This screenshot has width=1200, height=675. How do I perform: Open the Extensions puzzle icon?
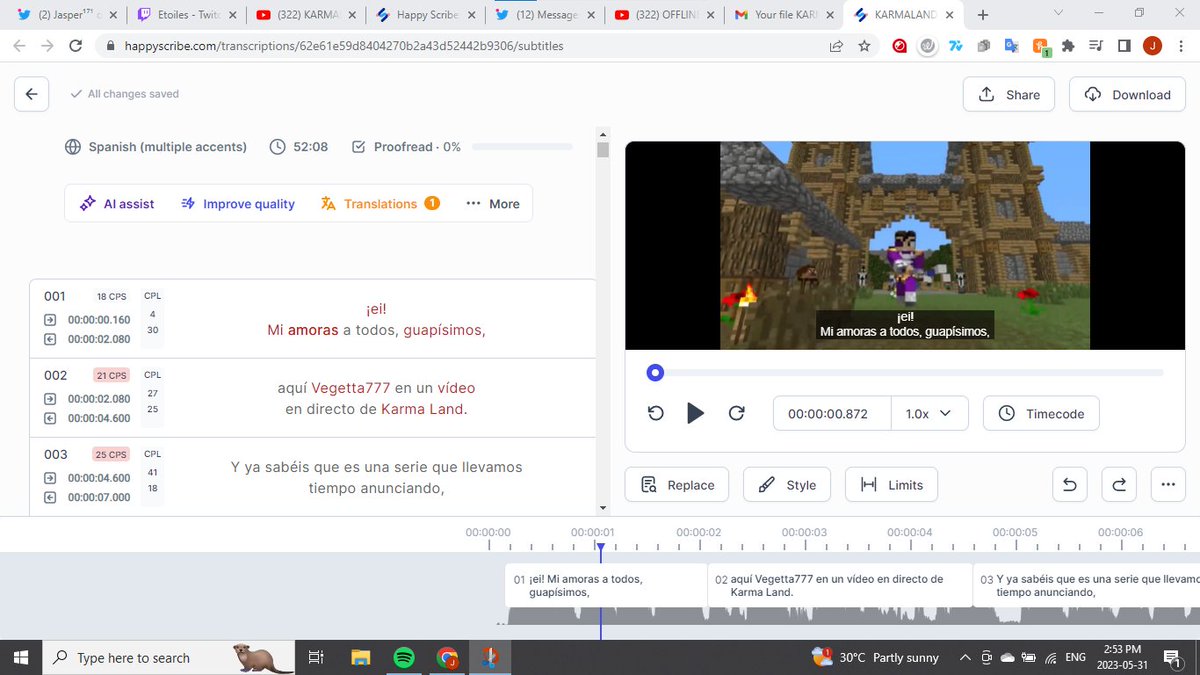coord(1068,46)
